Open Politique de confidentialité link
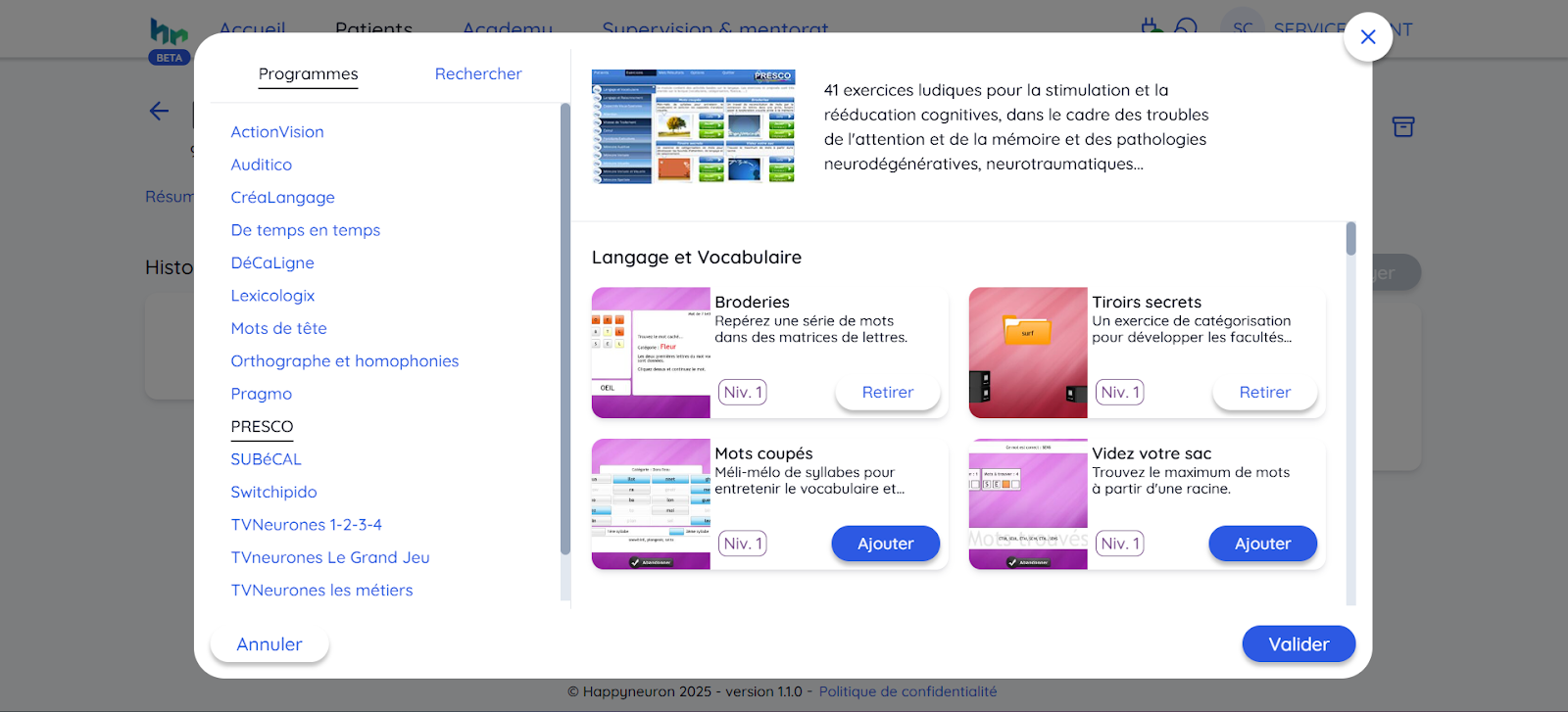Screen dimensions: 1568x712 tap(907, 691)
